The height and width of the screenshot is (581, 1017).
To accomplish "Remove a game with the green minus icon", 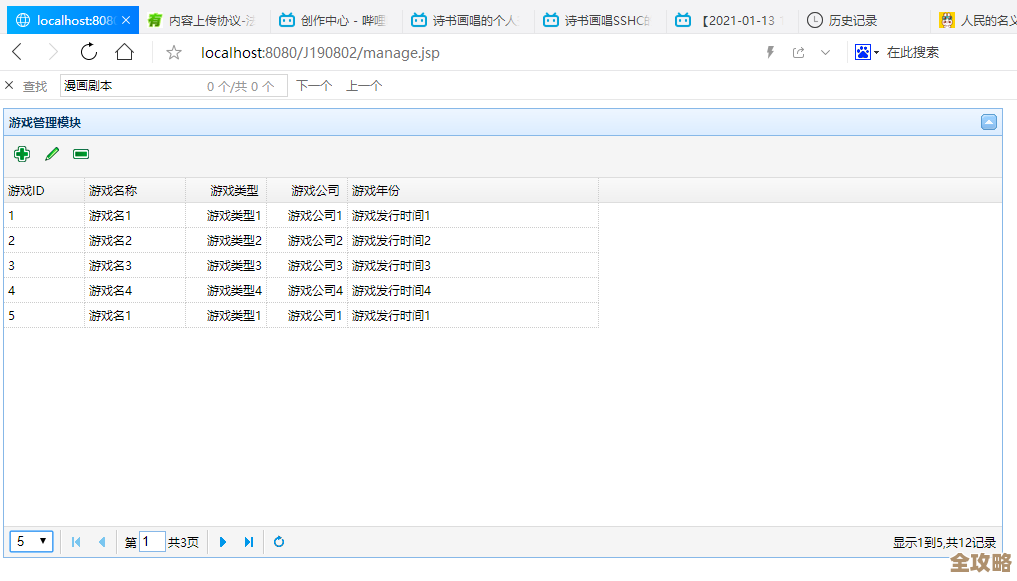I will [80, 154].
